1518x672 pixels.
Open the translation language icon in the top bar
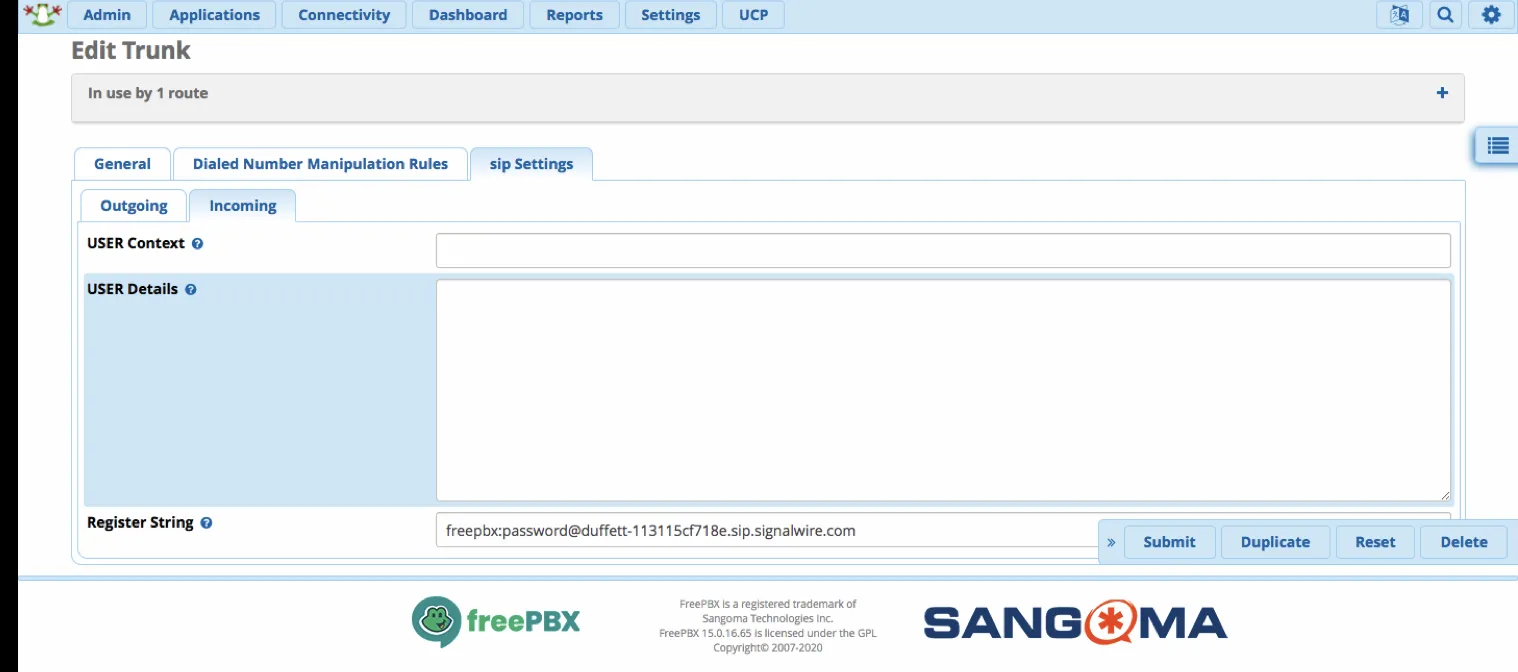point(1399,14)
